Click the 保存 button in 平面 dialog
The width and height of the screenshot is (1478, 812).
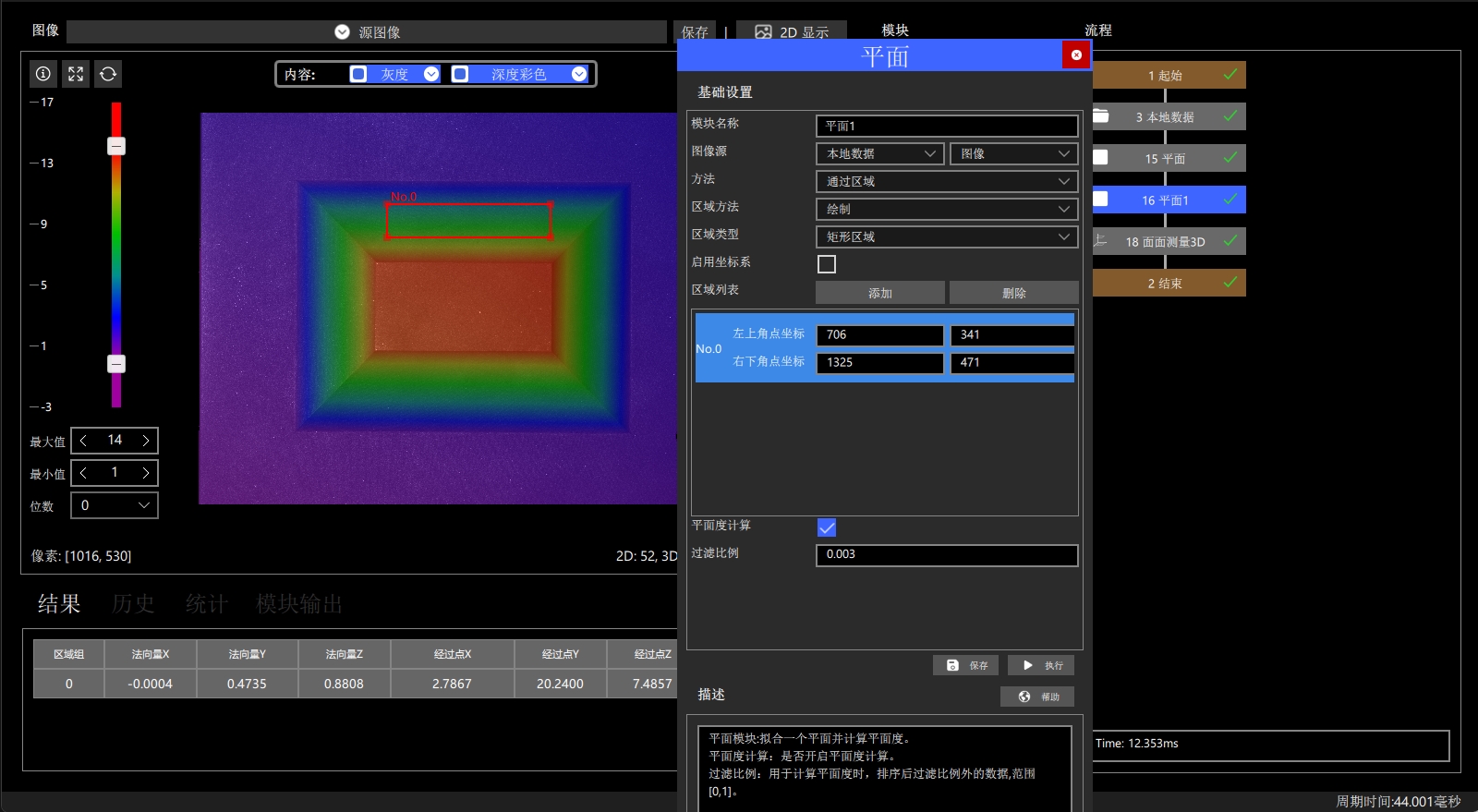965,665
